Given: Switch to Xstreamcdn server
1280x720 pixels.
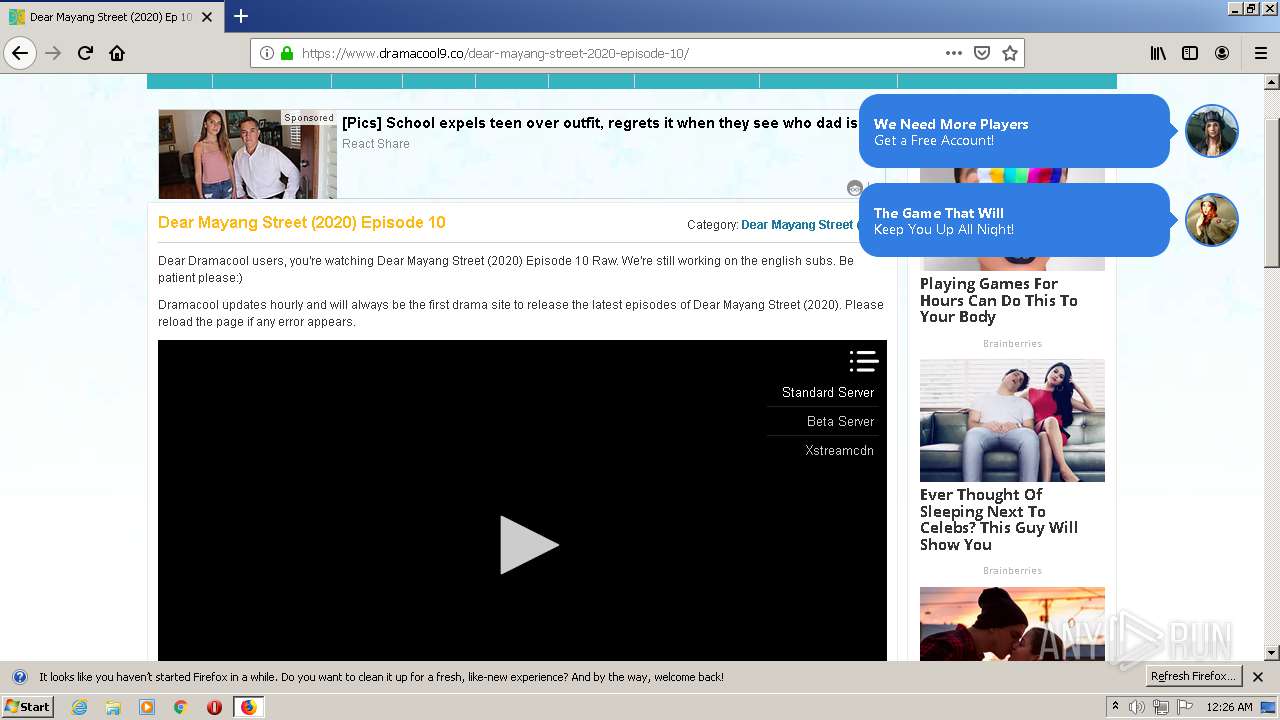Looking at the screenshot, I should (839, 450).
